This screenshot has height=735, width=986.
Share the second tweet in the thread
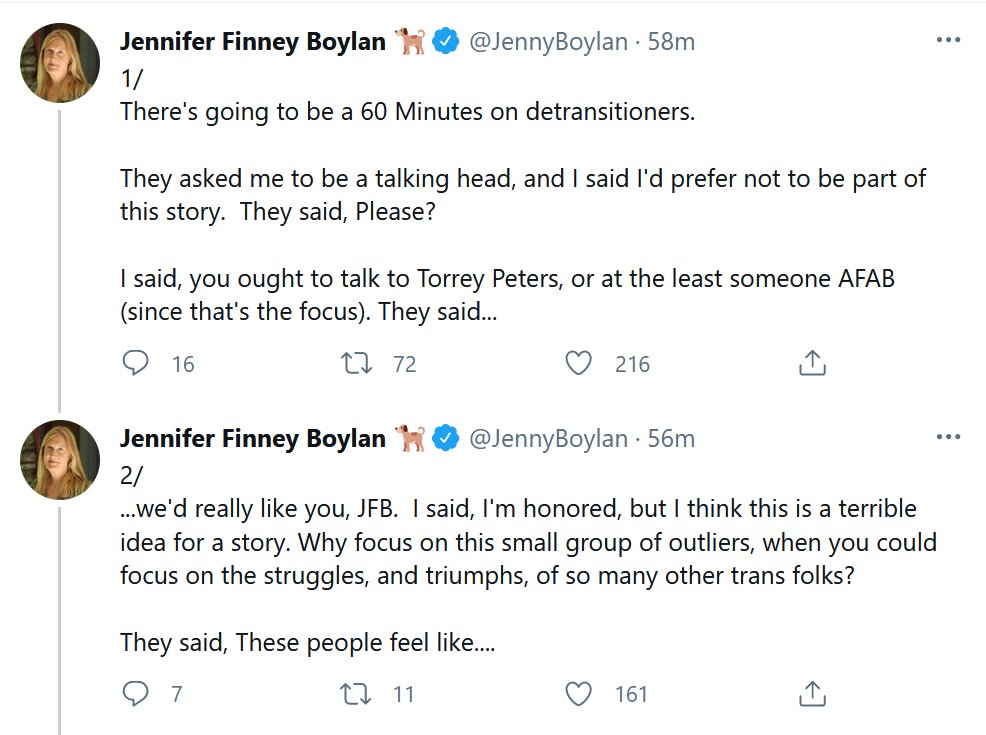pos(812,693)
